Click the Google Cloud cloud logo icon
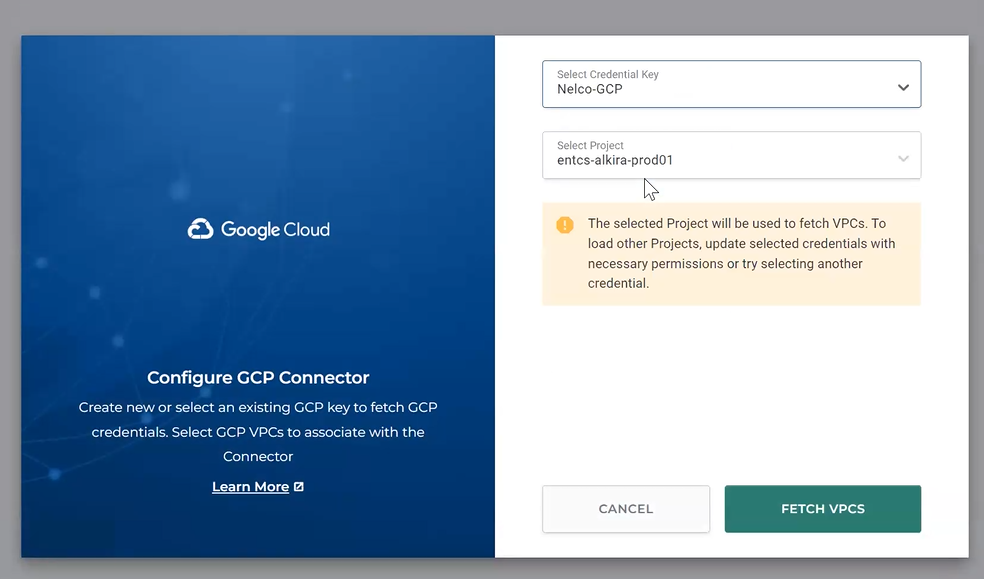 [201, 229]
